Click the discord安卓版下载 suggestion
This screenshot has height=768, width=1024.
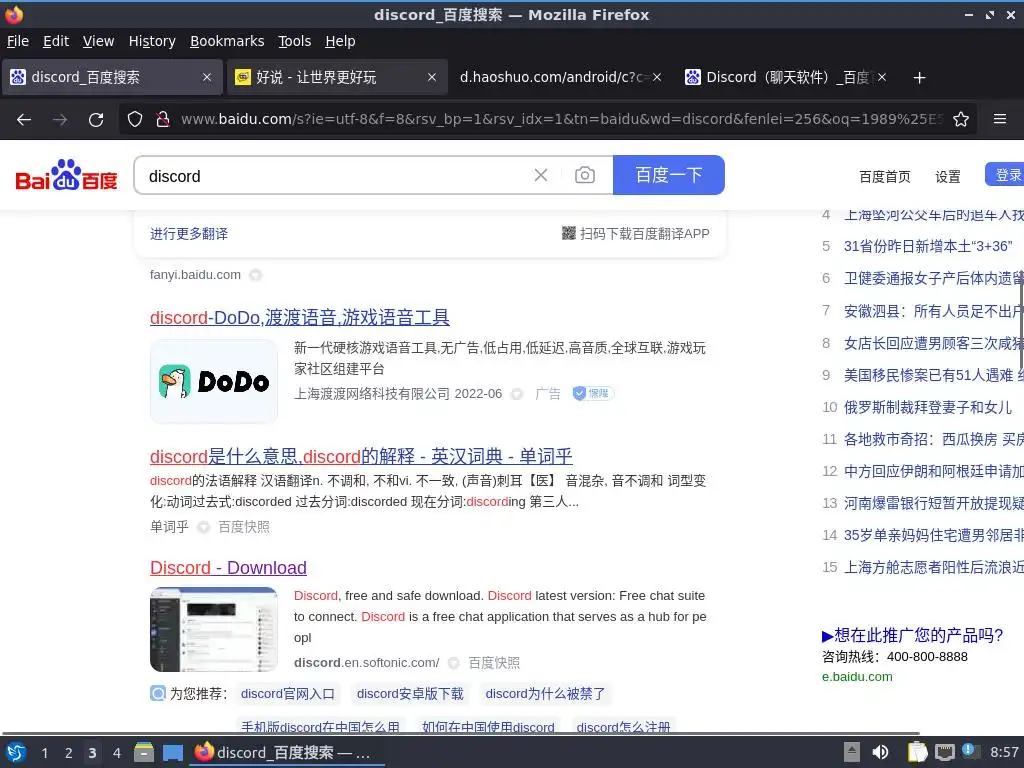pyautogui.click(x=410, y=694)
